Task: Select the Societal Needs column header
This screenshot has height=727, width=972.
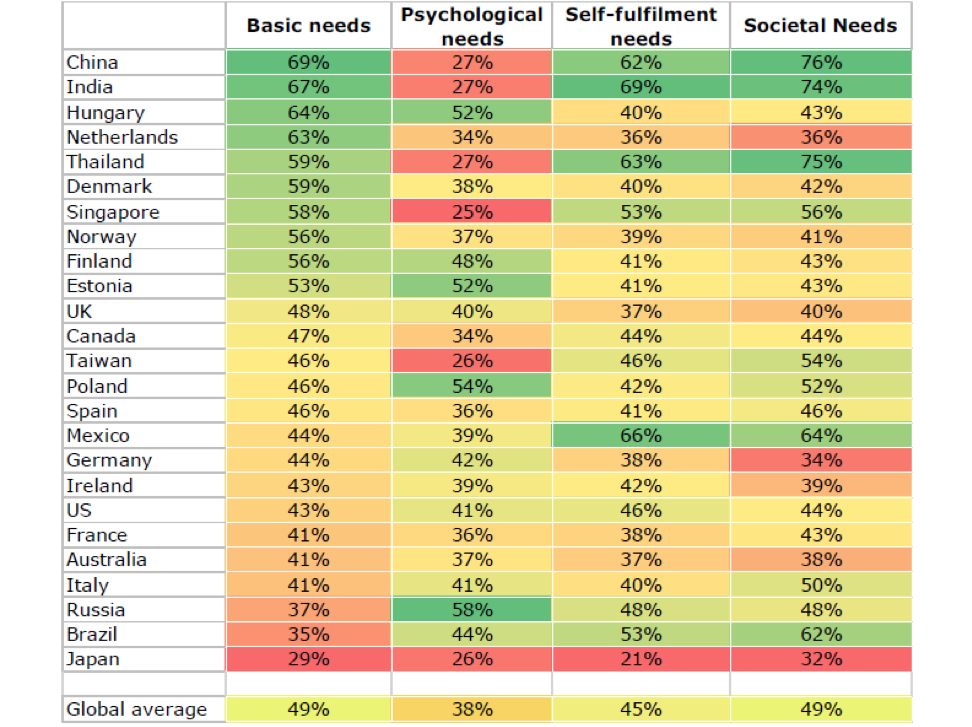Action: point(820,26)
